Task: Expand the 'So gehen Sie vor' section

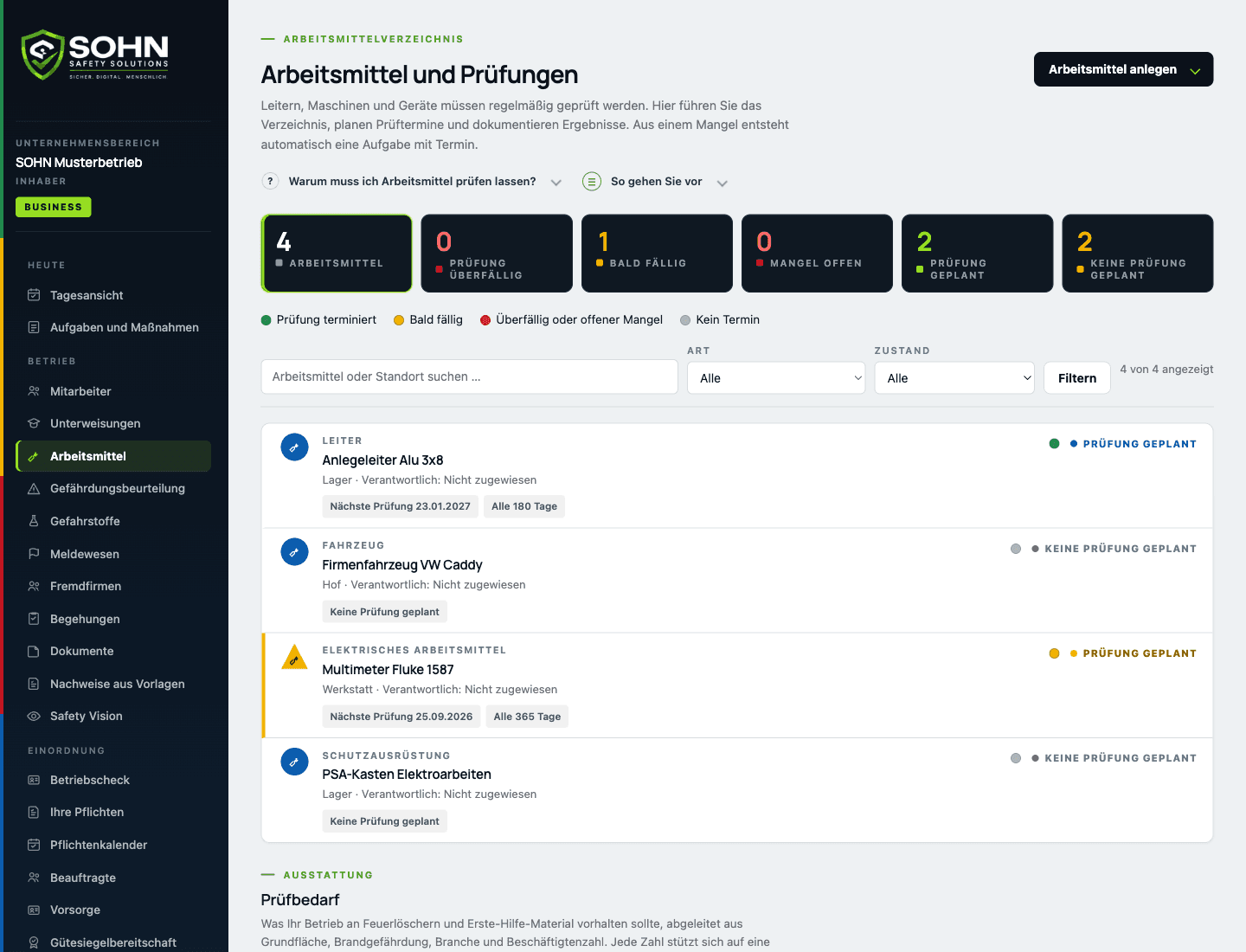Action: (x=656, y=182)
